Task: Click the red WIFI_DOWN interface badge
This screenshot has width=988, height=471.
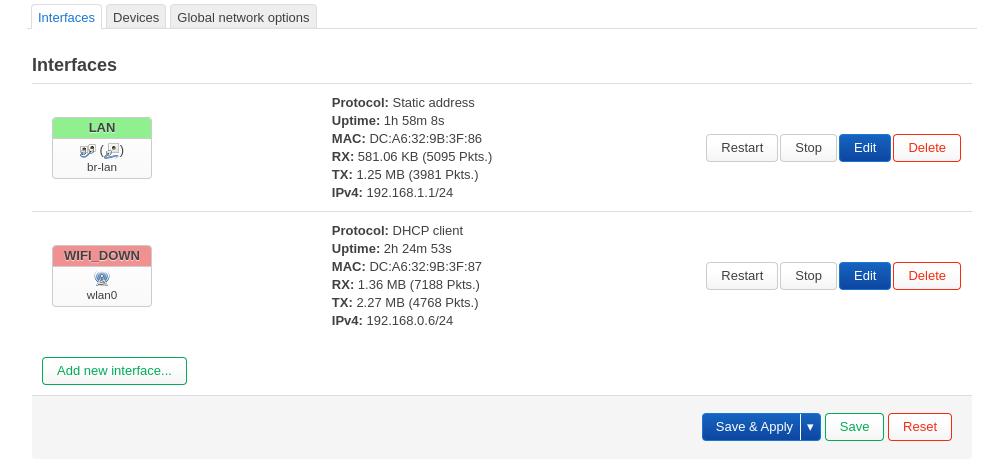Action: coord(102,256)
